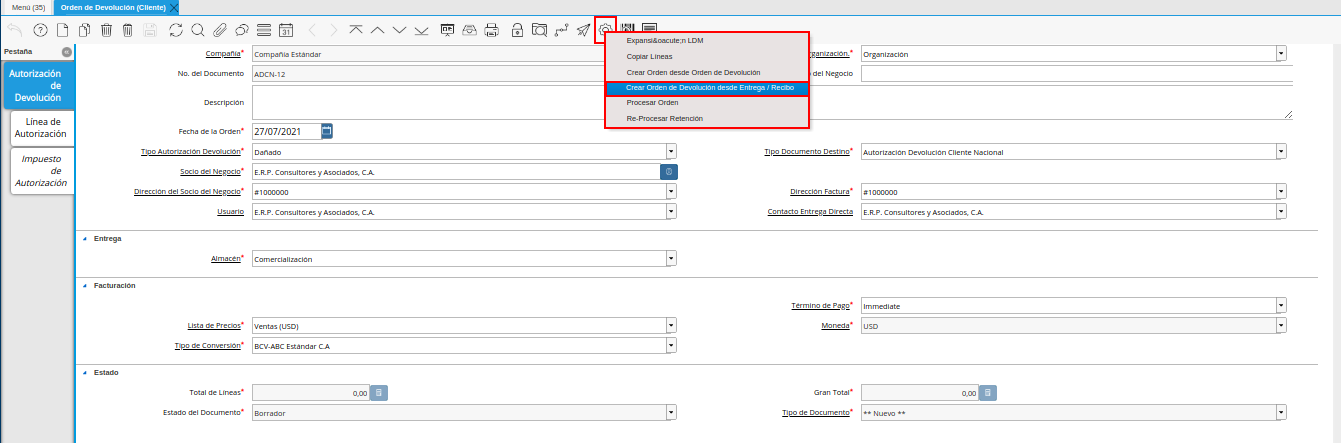
Task: Open the Report presentation icon
Action: (x=448, y=30)
